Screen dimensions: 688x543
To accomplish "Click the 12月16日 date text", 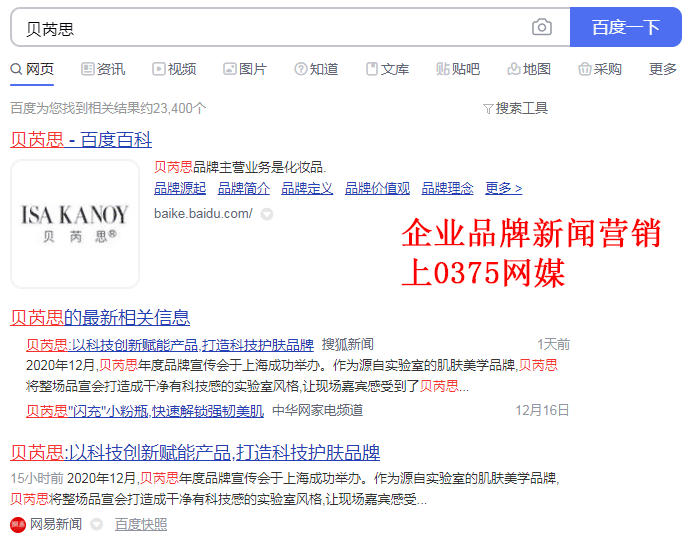I will [x=542, y=411].
